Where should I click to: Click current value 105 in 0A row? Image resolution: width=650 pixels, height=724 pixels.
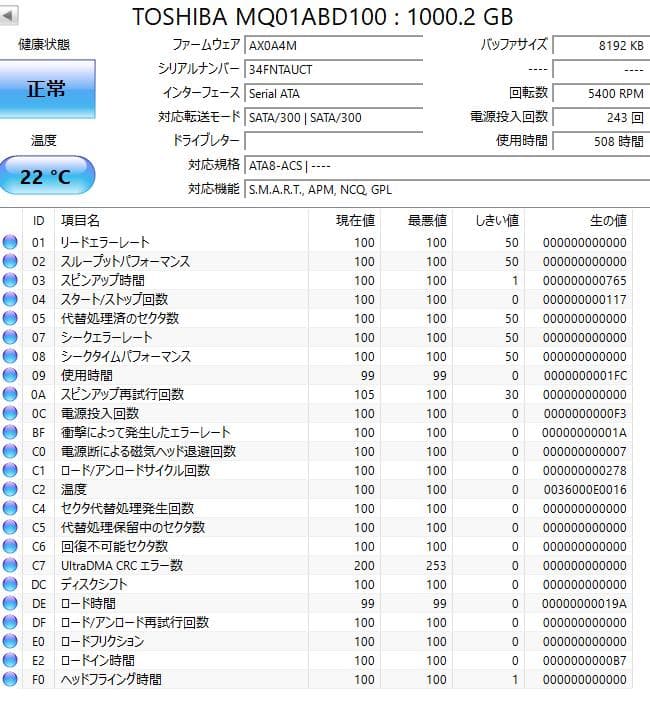(x=364, y=395)
